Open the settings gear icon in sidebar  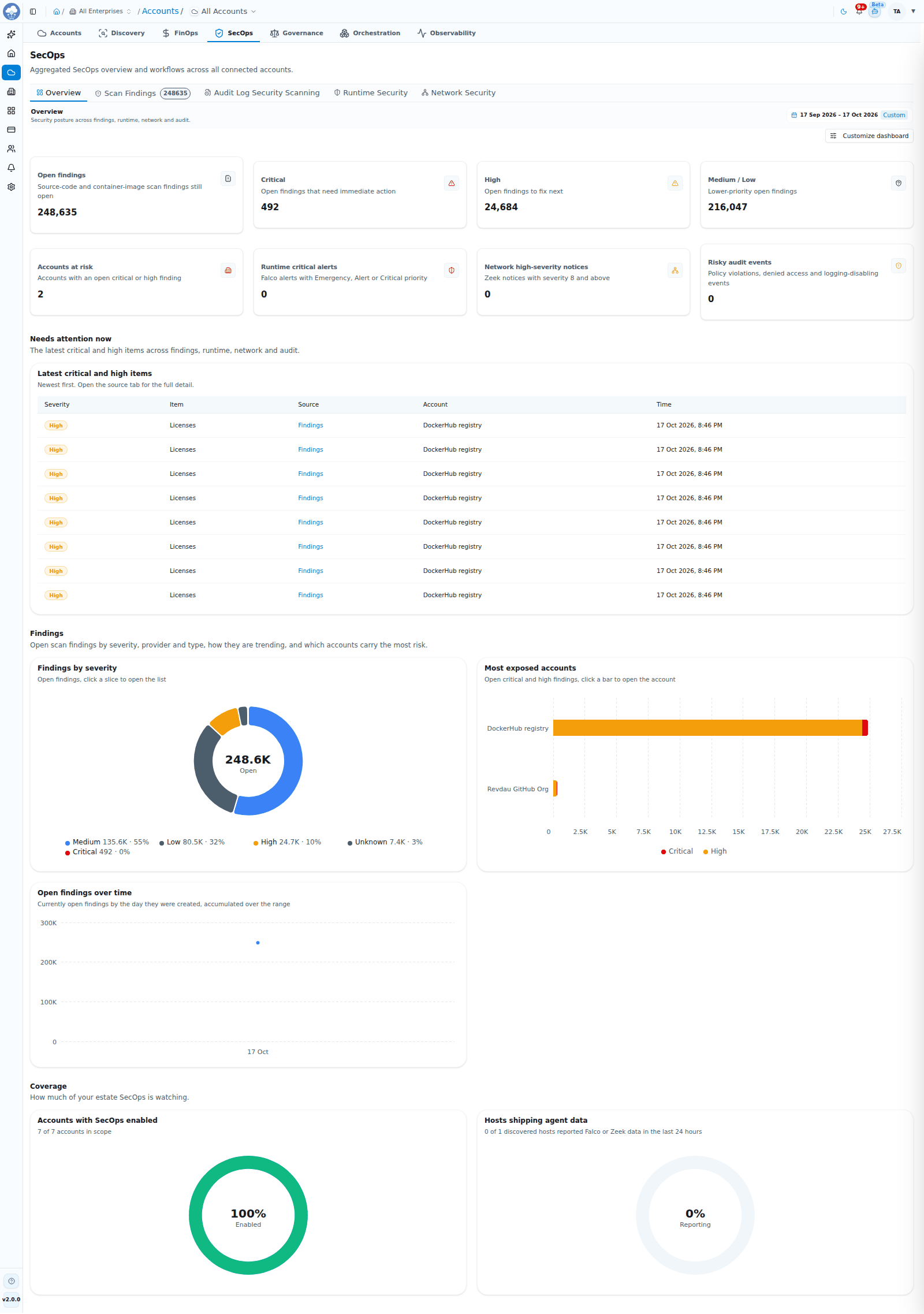click(x=11, y=187)
